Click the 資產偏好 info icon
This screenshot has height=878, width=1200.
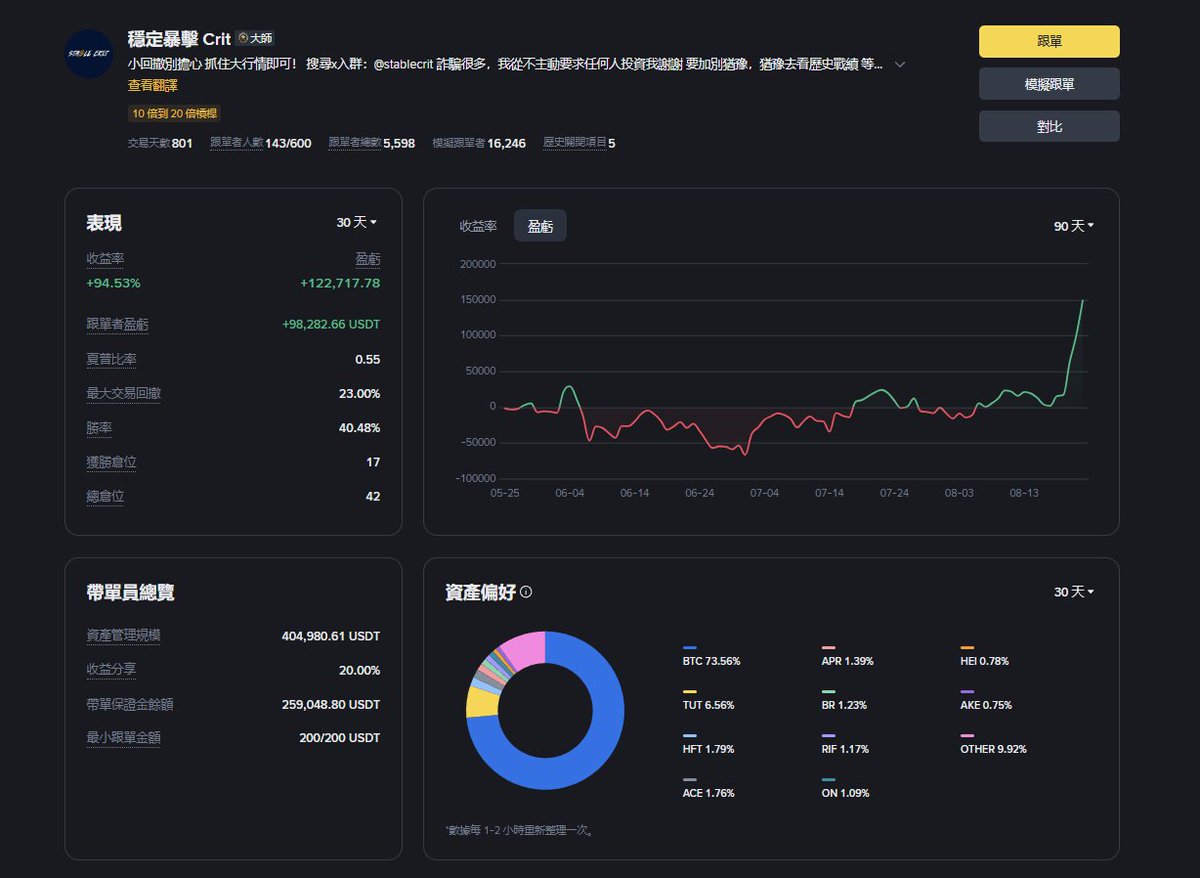coord(526,592)
